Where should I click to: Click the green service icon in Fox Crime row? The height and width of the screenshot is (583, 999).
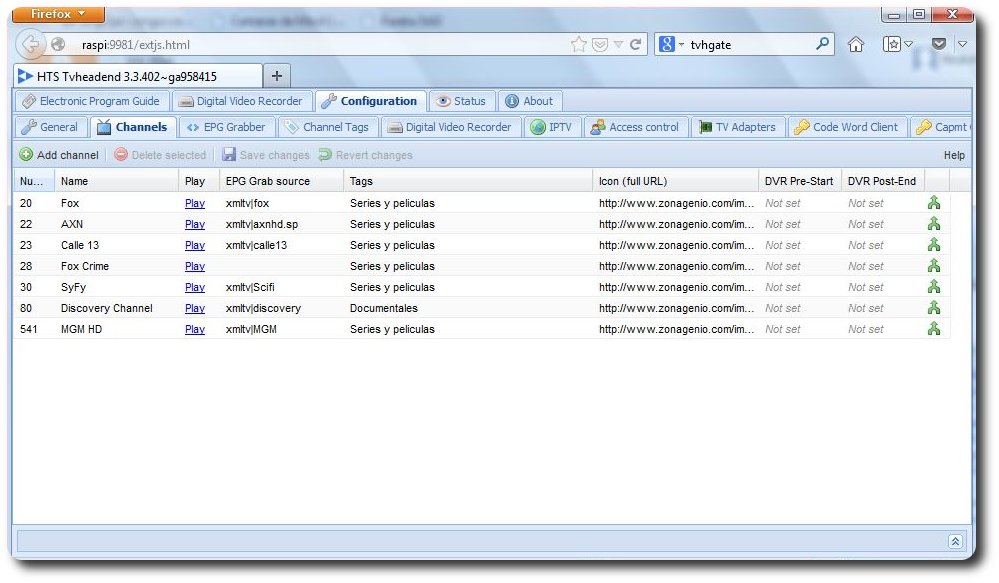point(933,266)
